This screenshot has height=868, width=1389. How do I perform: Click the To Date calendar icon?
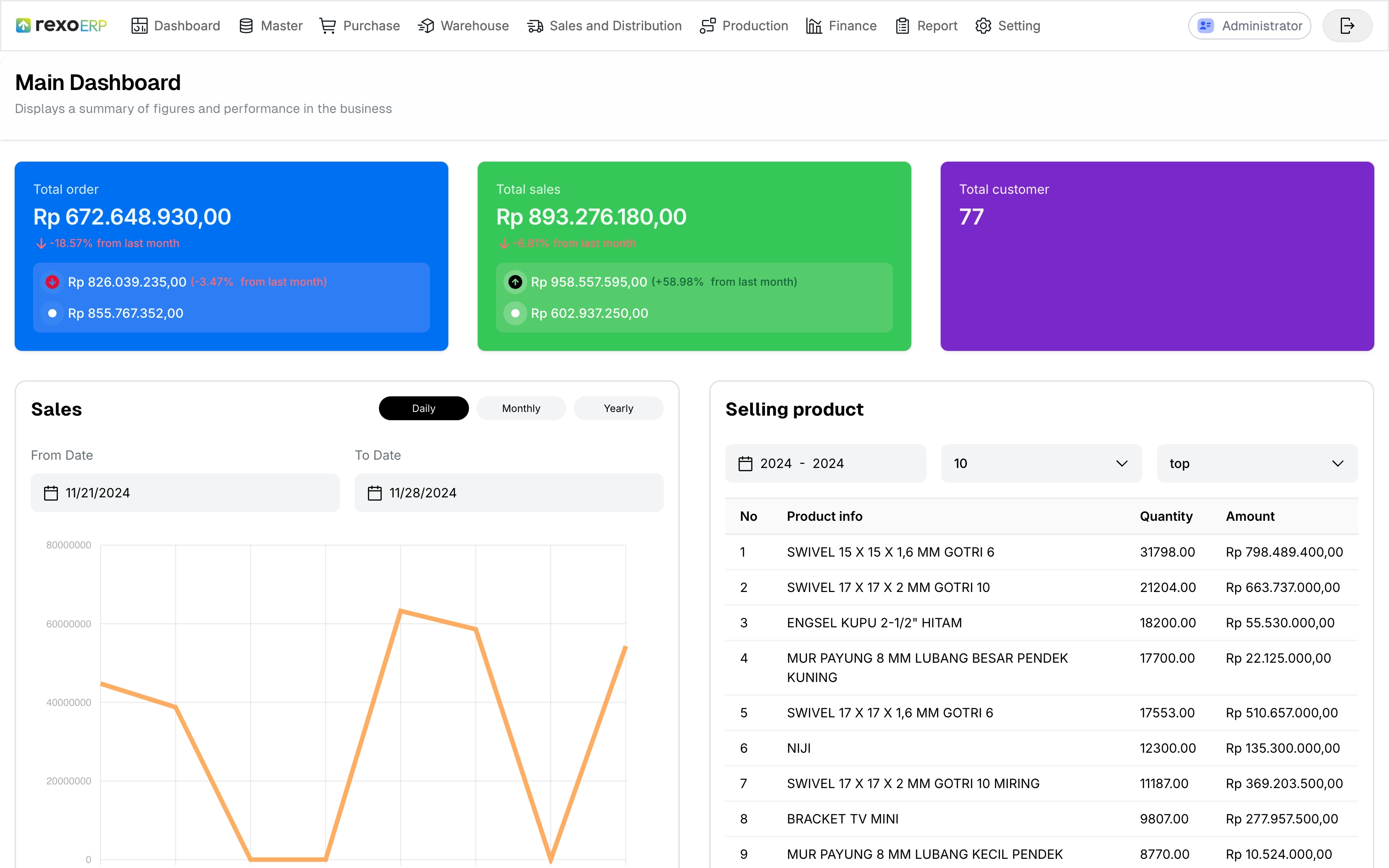[375, 493]
